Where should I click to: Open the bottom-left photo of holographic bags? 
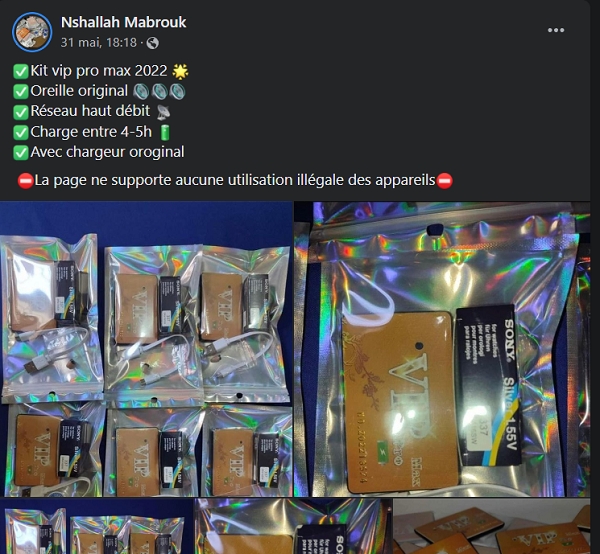pos(96,526)
